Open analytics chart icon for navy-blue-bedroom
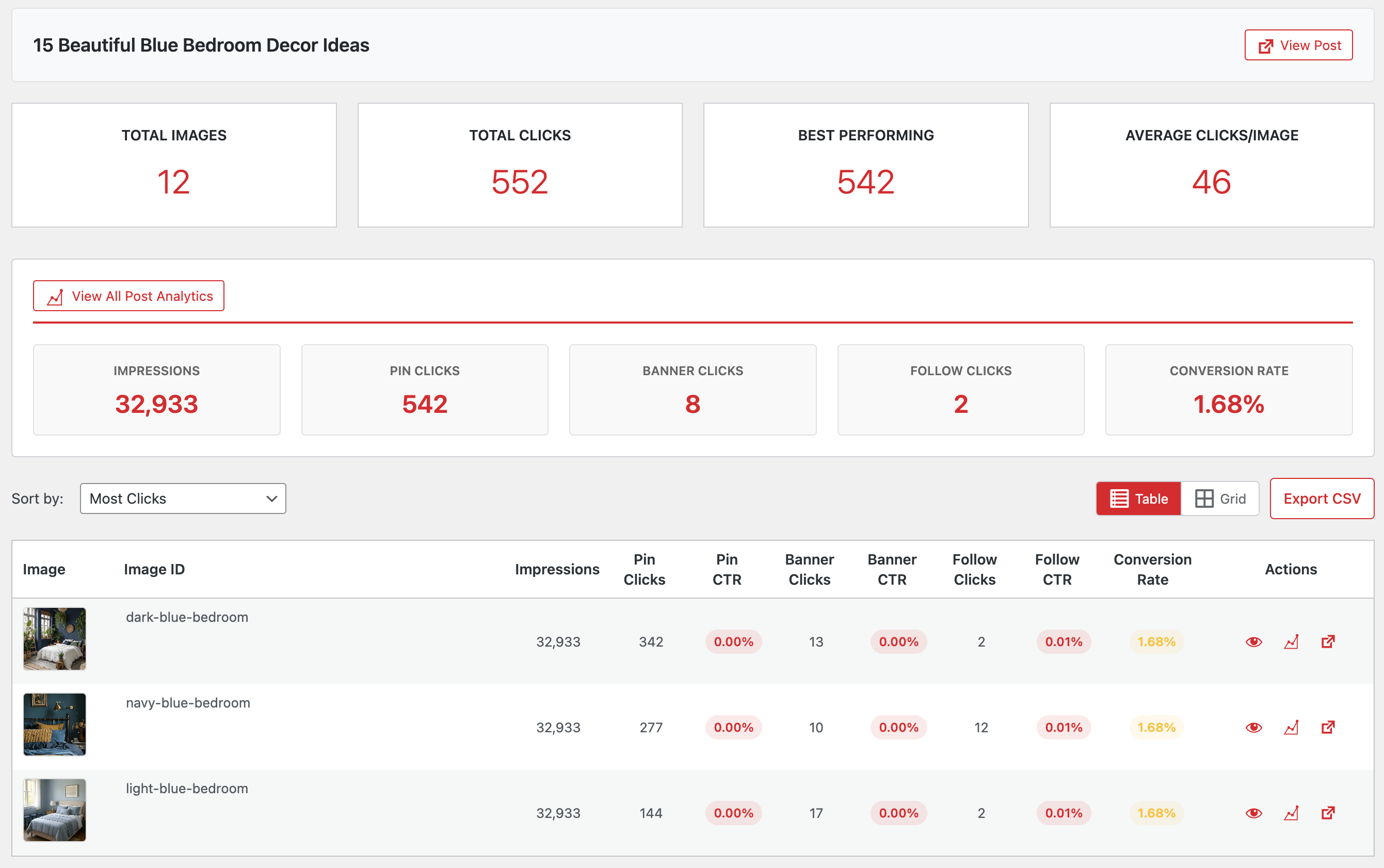This screenshot has width=1384, height=868. (x=1291, y=727)
